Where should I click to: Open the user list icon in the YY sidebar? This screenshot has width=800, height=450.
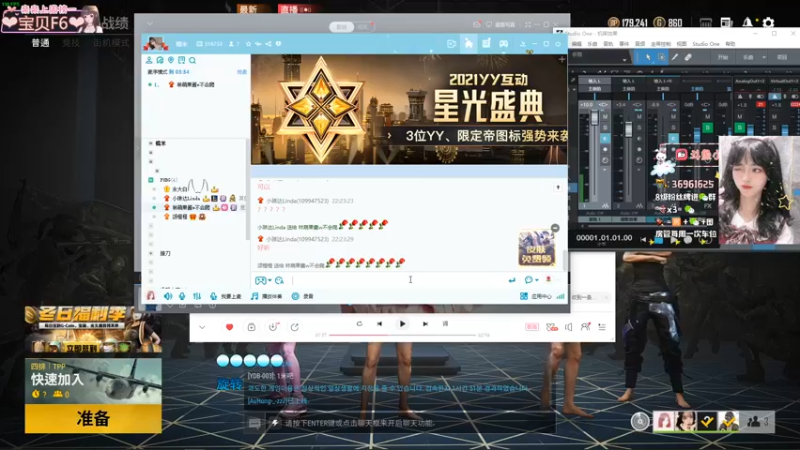[149, 60]
